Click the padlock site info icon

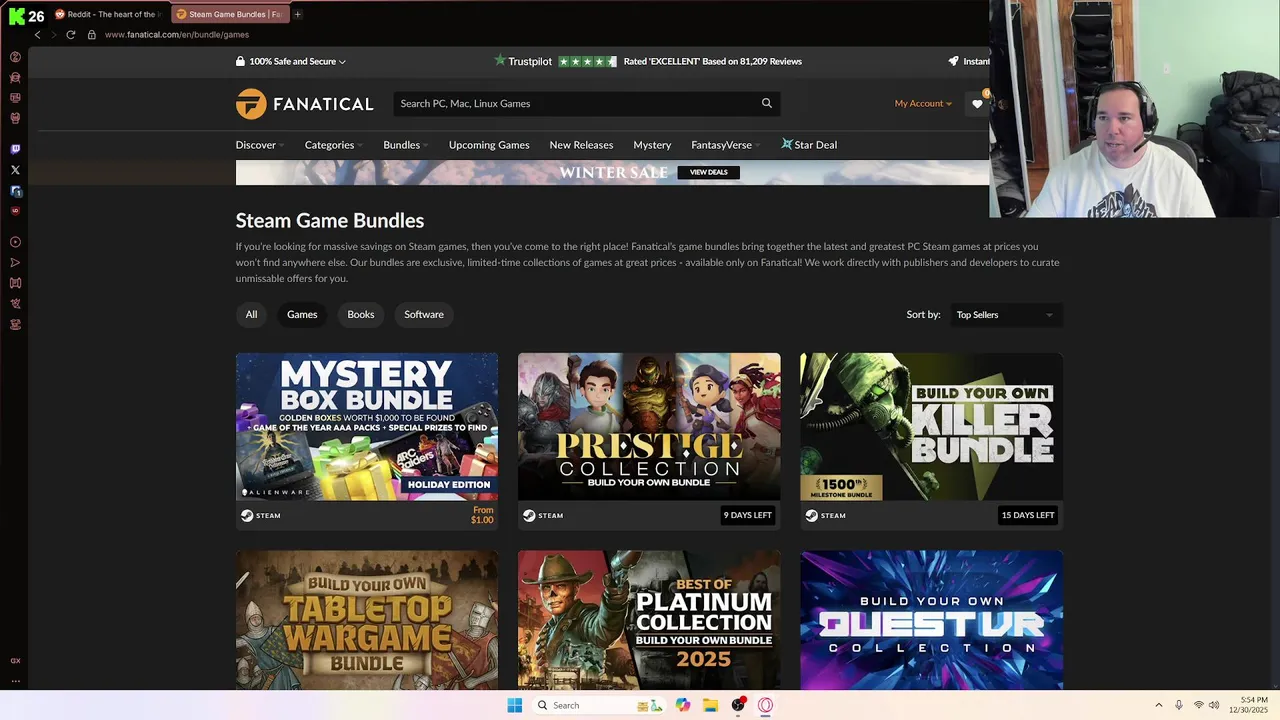coord(92,34)
